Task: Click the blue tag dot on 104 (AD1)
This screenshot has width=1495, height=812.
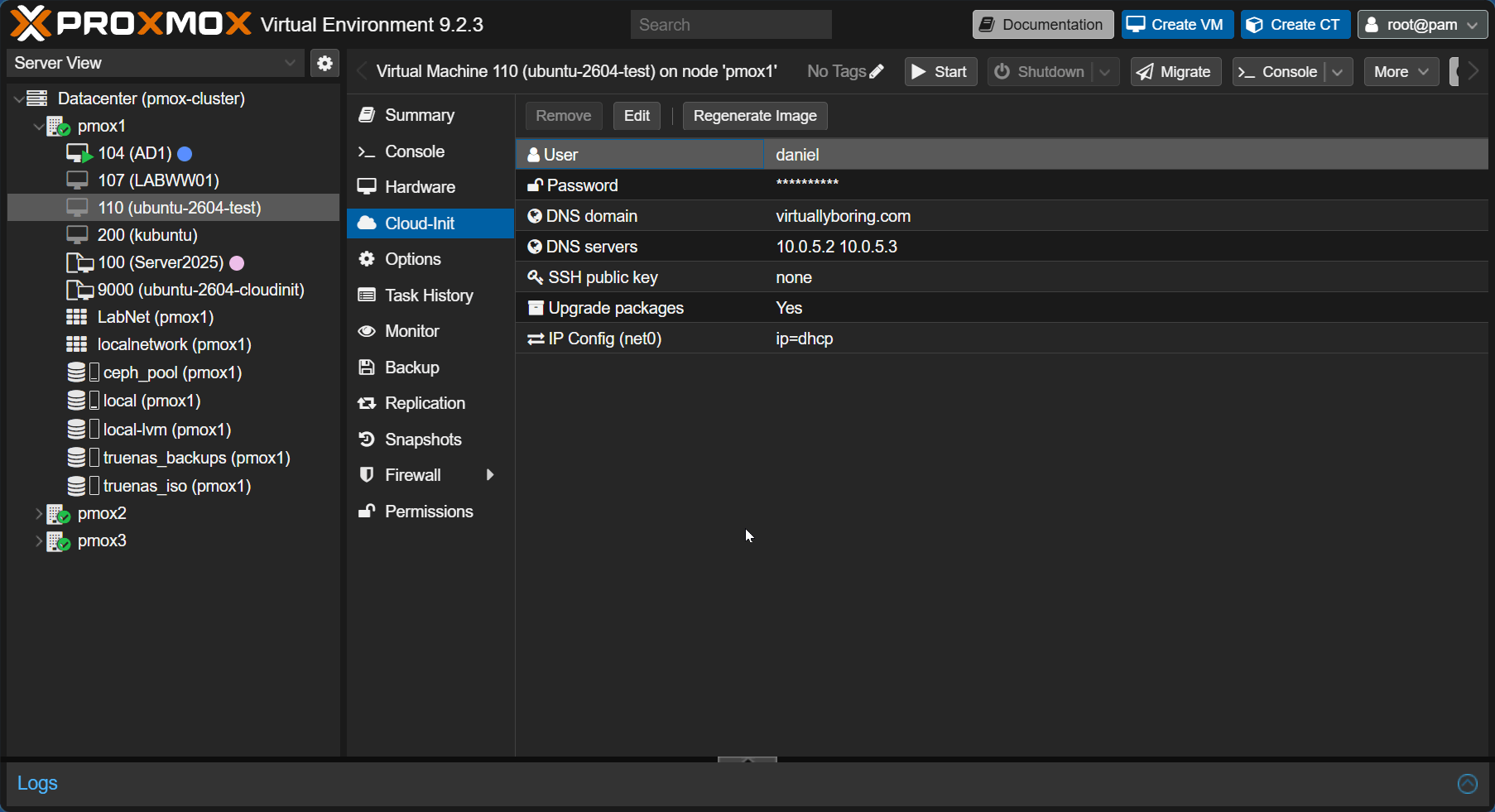Action: [185, 153]
